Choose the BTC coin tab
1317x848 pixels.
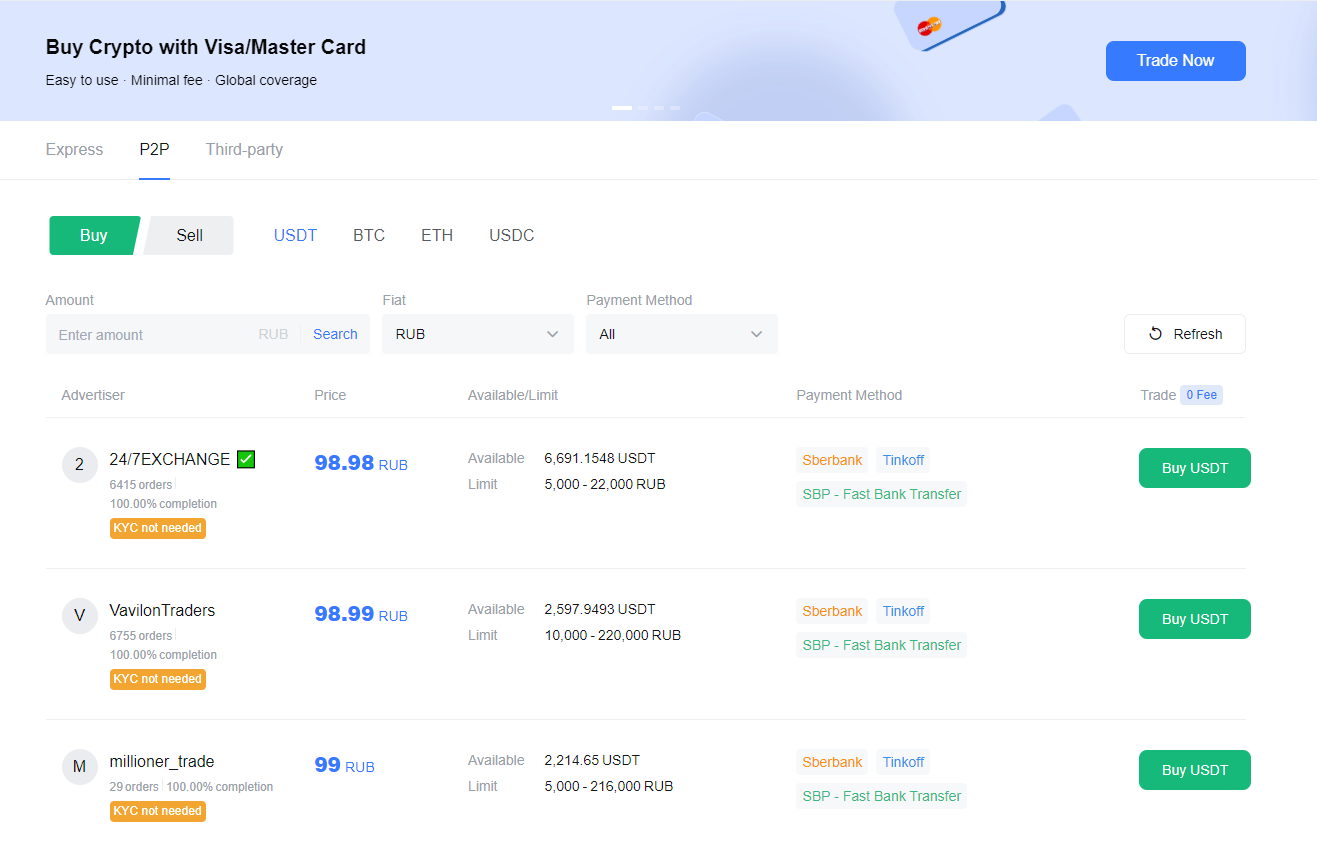click(369, 236)
